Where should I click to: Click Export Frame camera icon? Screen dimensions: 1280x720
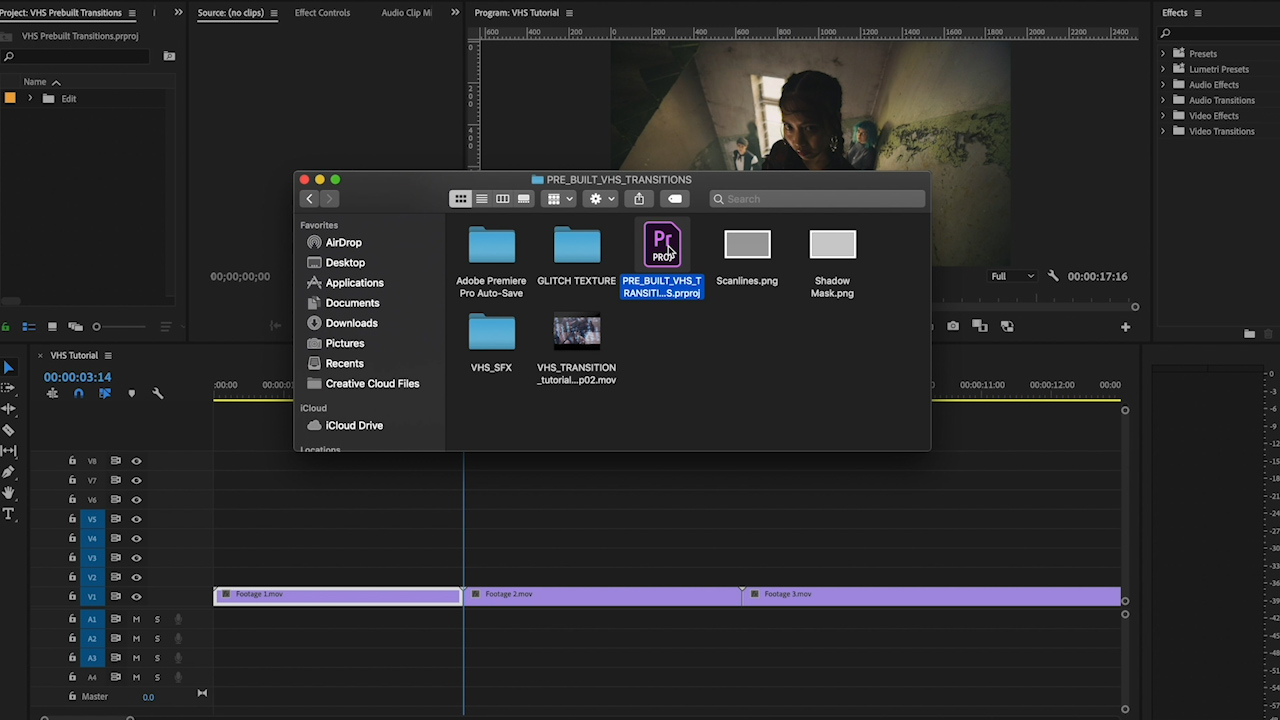(x=953, y=326)
